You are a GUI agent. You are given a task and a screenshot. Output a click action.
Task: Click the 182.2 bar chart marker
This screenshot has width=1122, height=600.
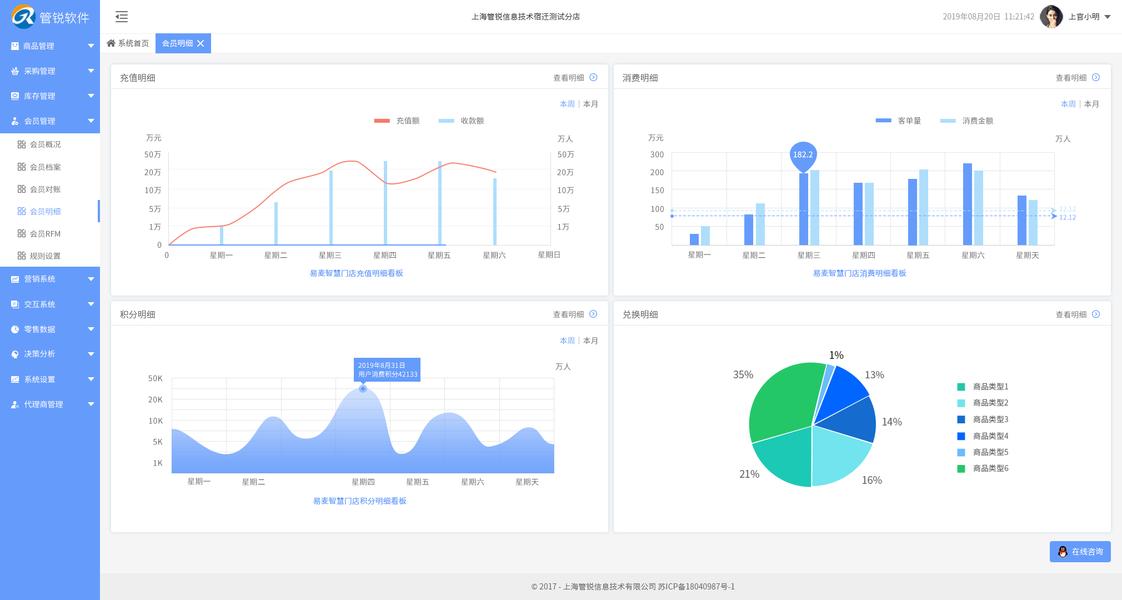803,157
